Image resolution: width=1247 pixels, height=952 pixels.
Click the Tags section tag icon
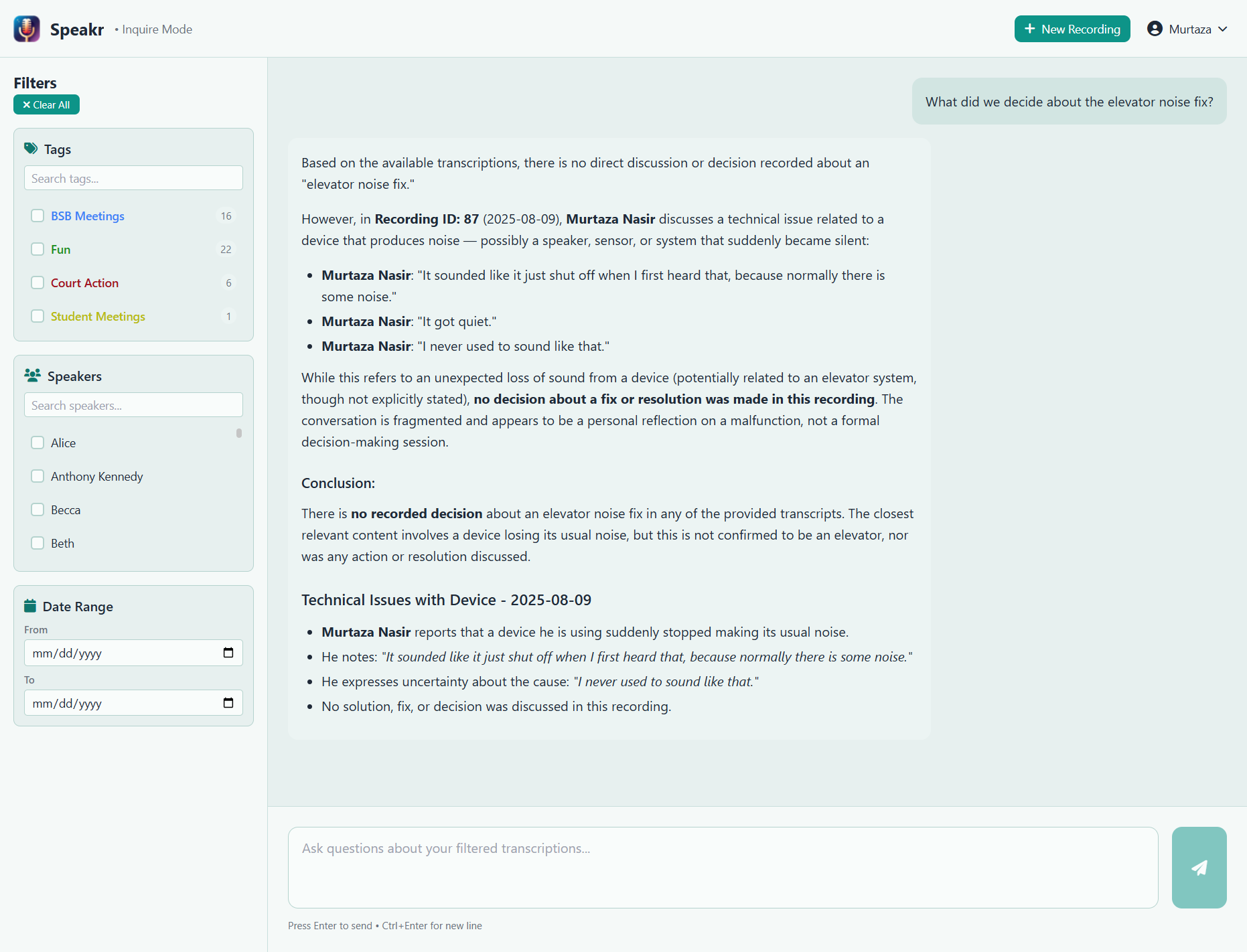point(31,149)
